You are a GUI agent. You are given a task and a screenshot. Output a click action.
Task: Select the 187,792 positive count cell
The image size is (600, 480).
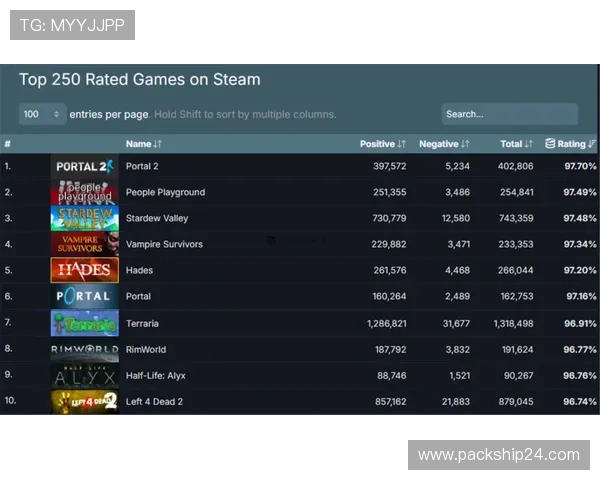pos(391,349)
